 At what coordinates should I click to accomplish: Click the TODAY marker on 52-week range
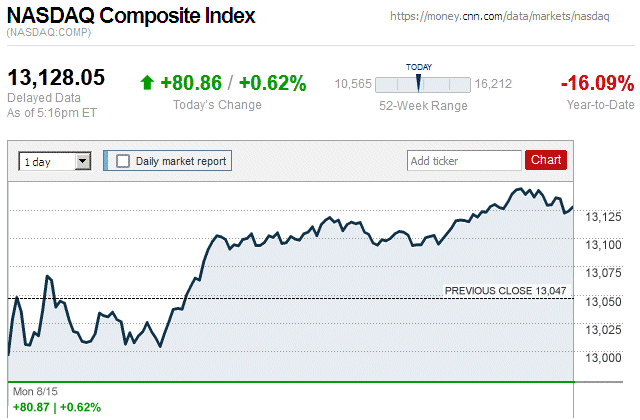pos(419,68)
